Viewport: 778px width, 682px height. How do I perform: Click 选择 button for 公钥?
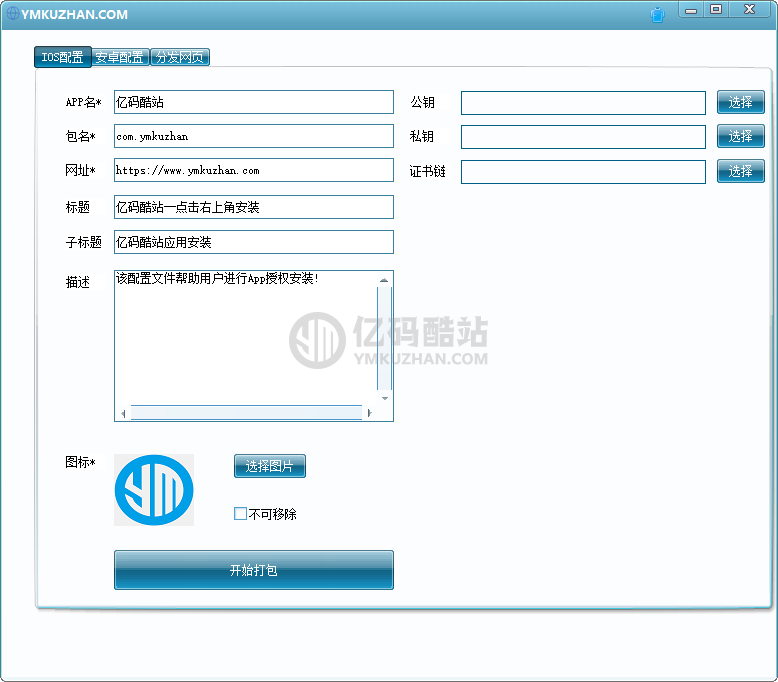[740, 102]
